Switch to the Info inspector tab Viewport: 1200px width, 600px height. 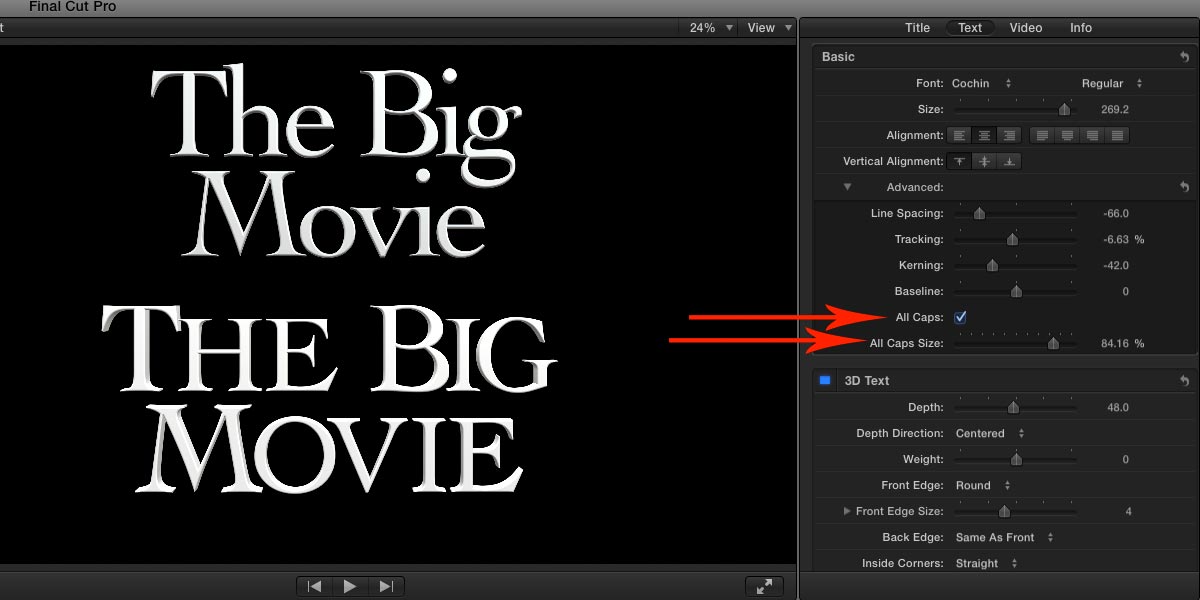click(1081, 28)
